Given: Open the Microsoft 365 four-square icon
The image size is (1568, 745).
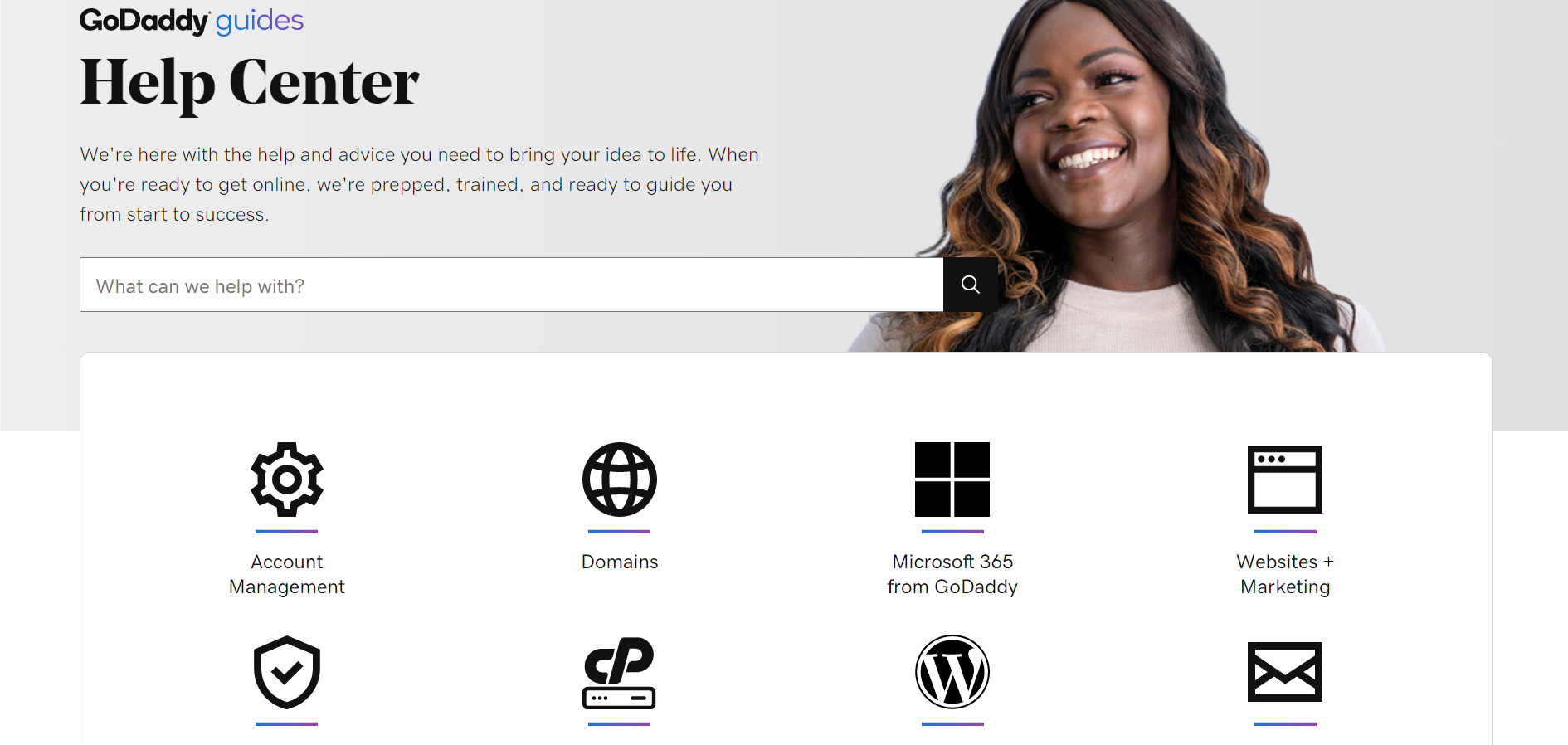Looking at the screenshot, I should pyautogui.click(x=952, y=480).
